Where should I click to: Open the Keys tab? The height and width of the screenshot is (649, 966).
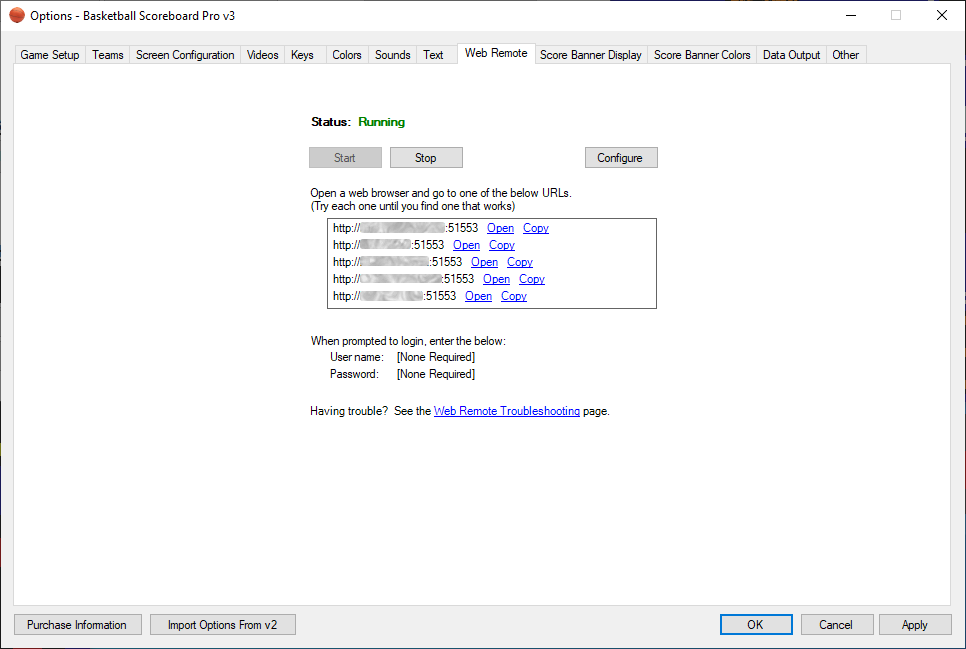302,55
